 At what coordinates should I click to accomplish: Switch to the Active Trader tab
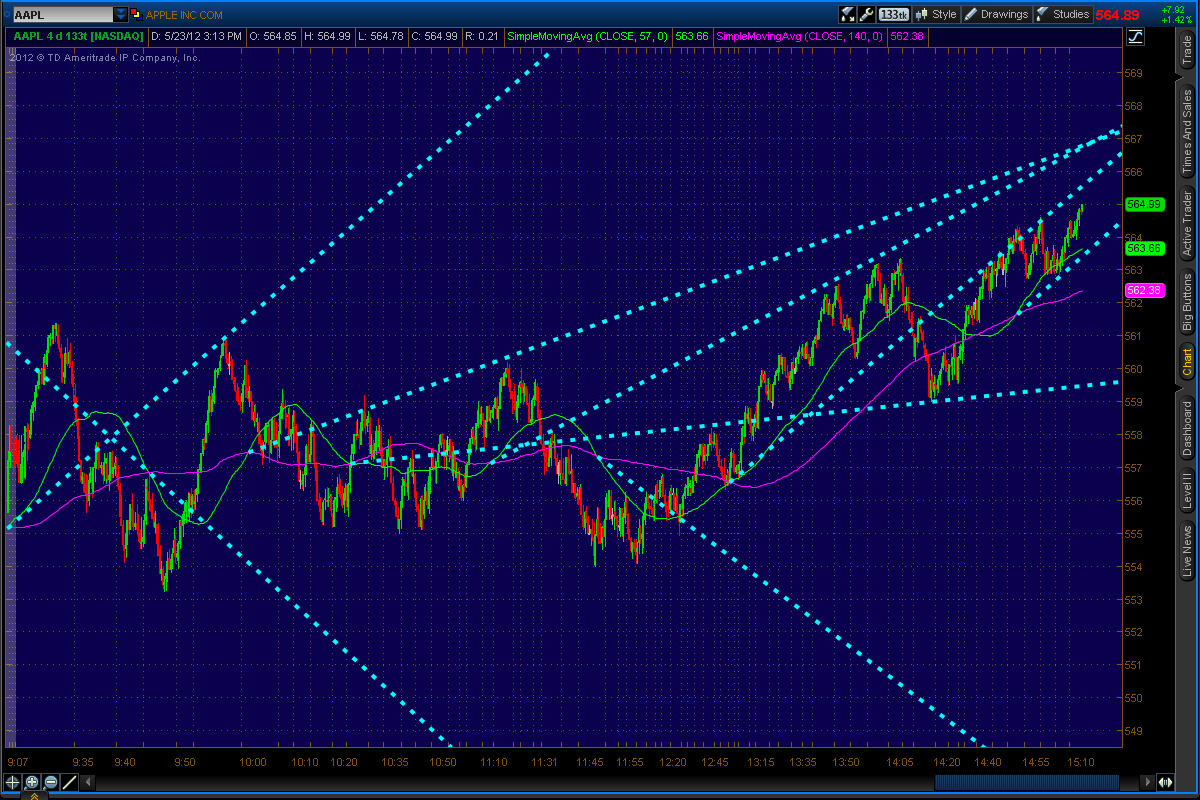pos(1186,223)
